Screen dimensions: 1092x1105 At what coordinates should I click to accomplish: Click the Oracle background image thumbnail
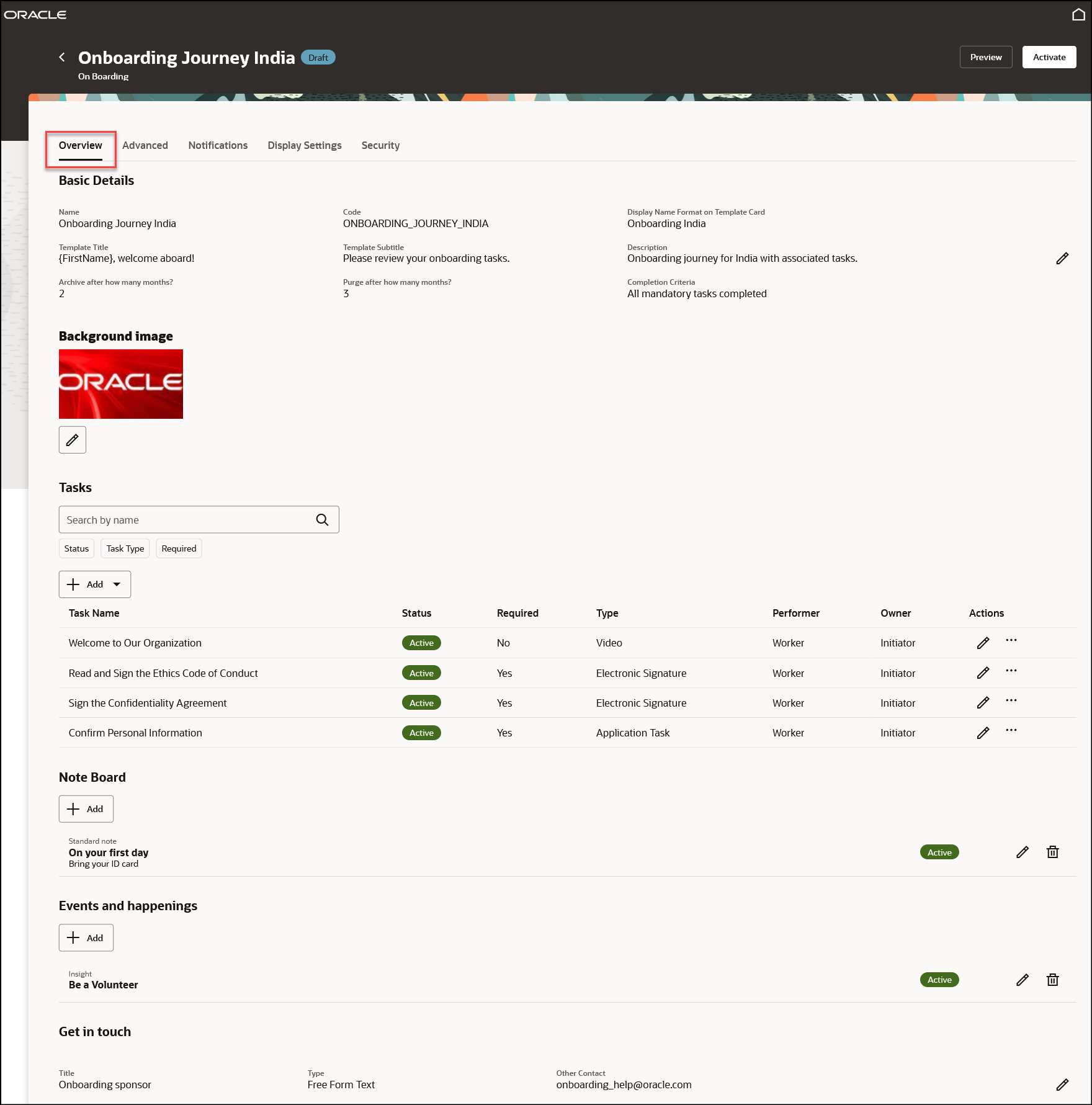coord(121,384)
